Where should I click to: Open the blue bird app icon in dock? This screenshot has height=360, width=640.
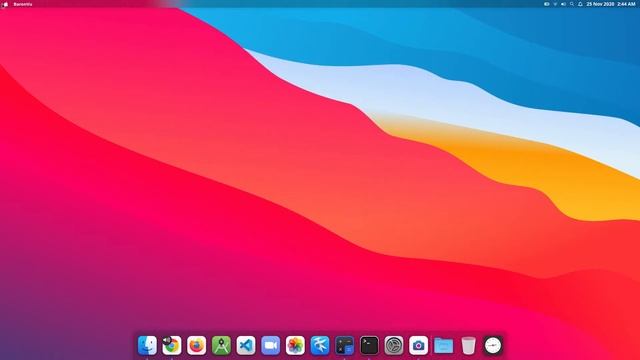tap(320, 346)
